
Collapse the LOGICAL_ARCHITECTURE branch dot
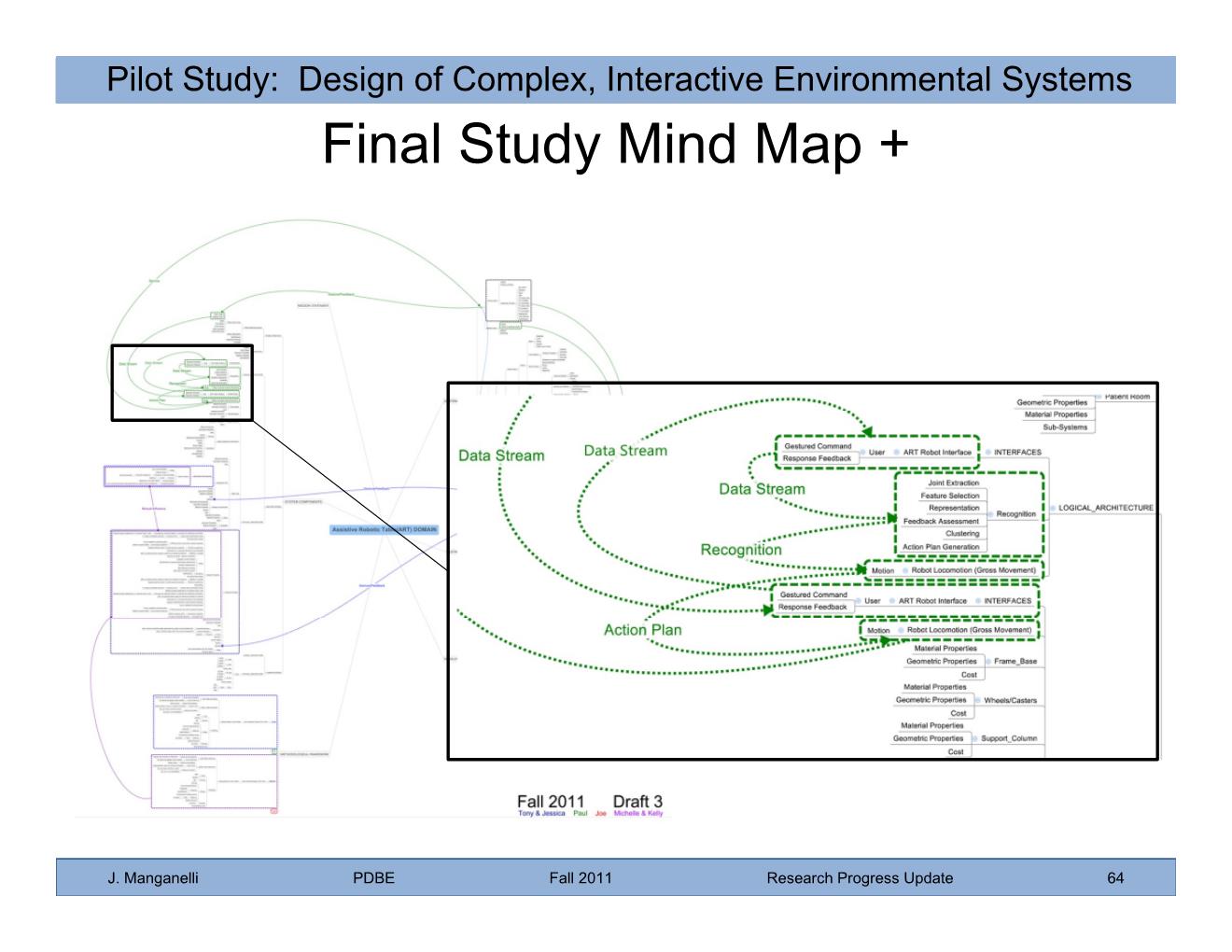pos(1051,509)
